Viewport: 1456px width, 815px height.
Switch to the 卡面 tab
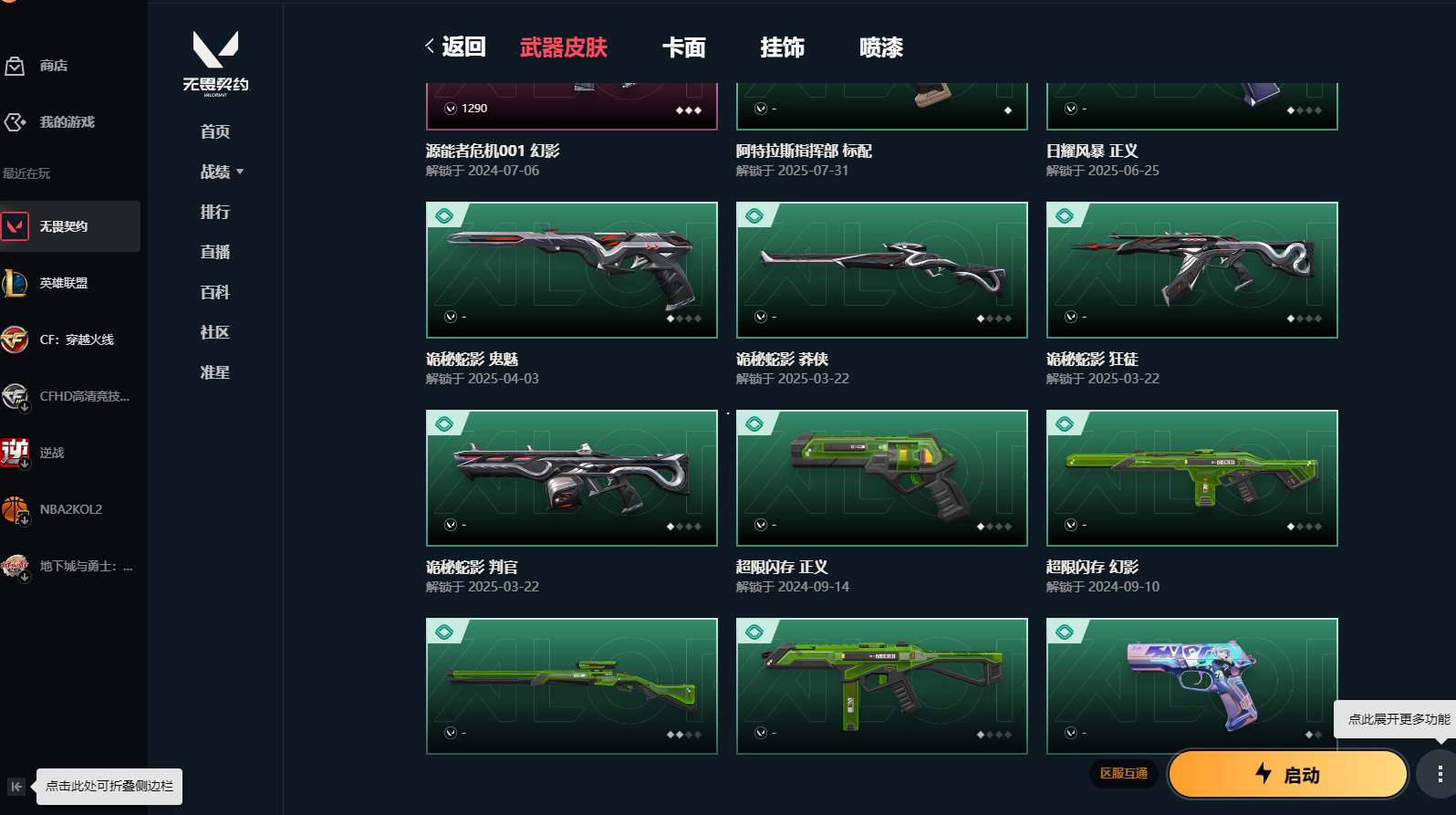[x=684, y=47]
